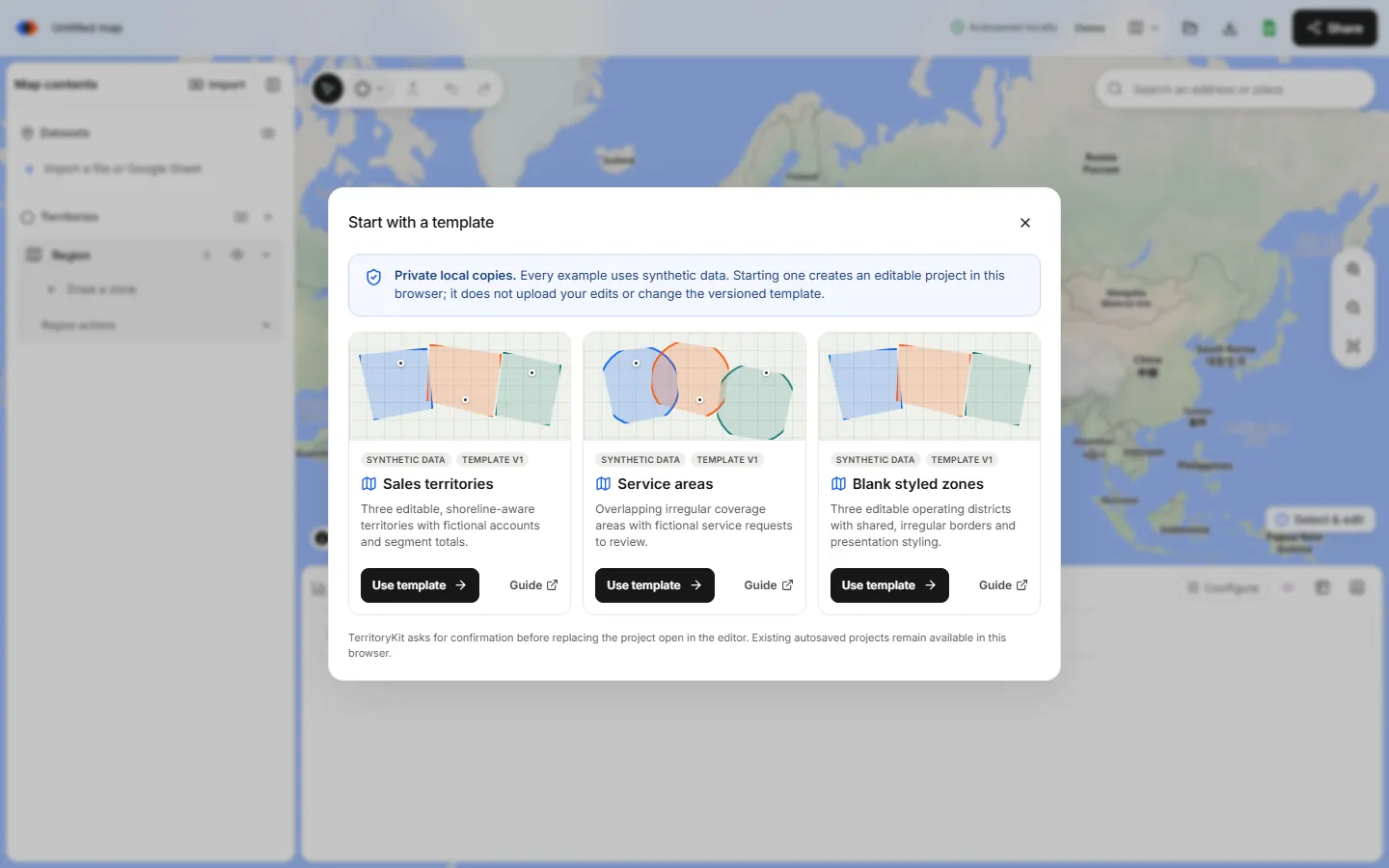The image size is (1389, 868).
Task: Use the Sales territories template
Action: click(x=420, y=585)
